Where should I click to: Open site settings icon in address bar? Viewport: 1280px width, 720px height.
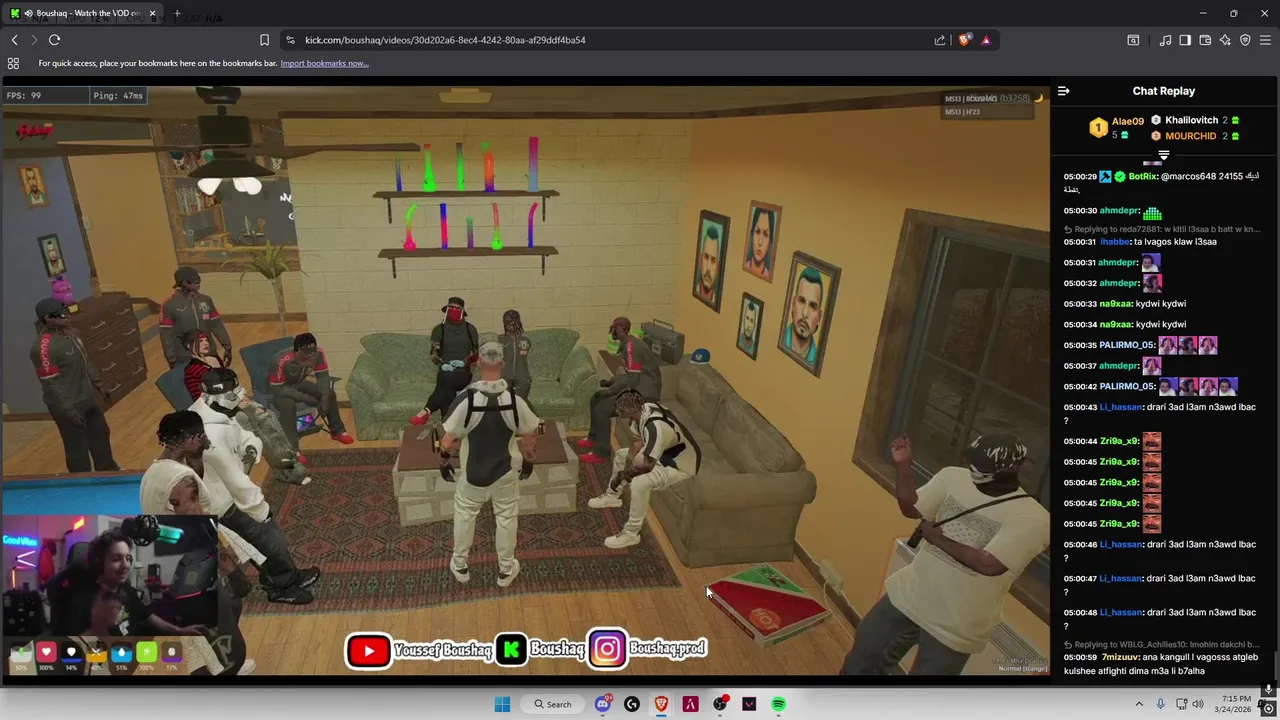290,40
